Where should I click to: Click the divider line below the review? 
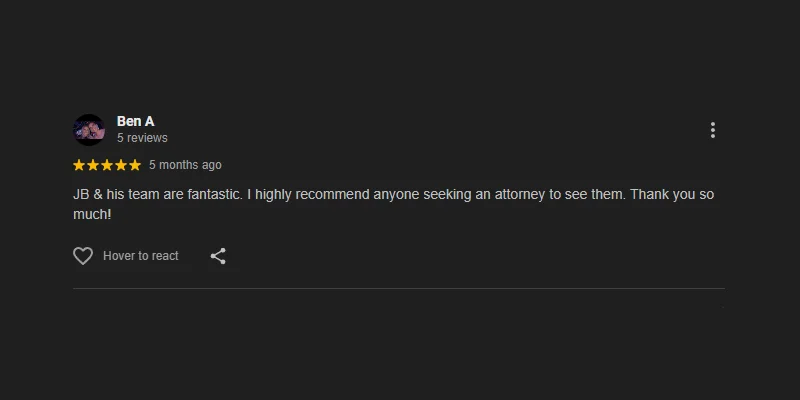(398, 288)
